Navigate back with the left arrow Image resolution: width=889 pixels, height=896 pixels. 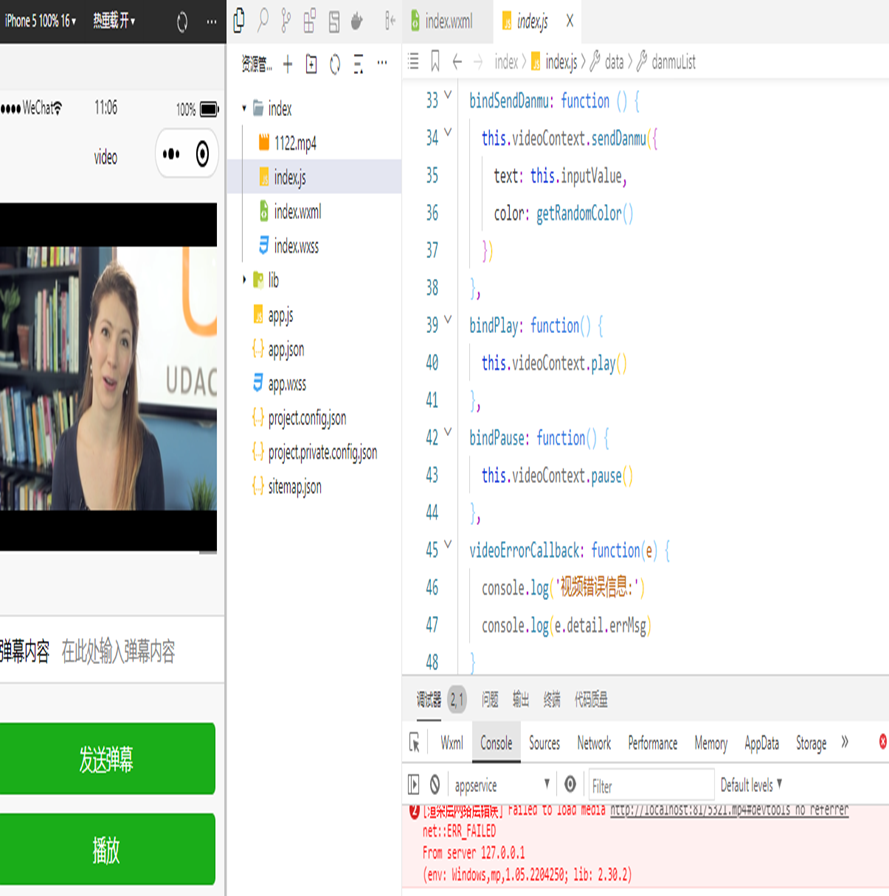click(x=457, y=61)
